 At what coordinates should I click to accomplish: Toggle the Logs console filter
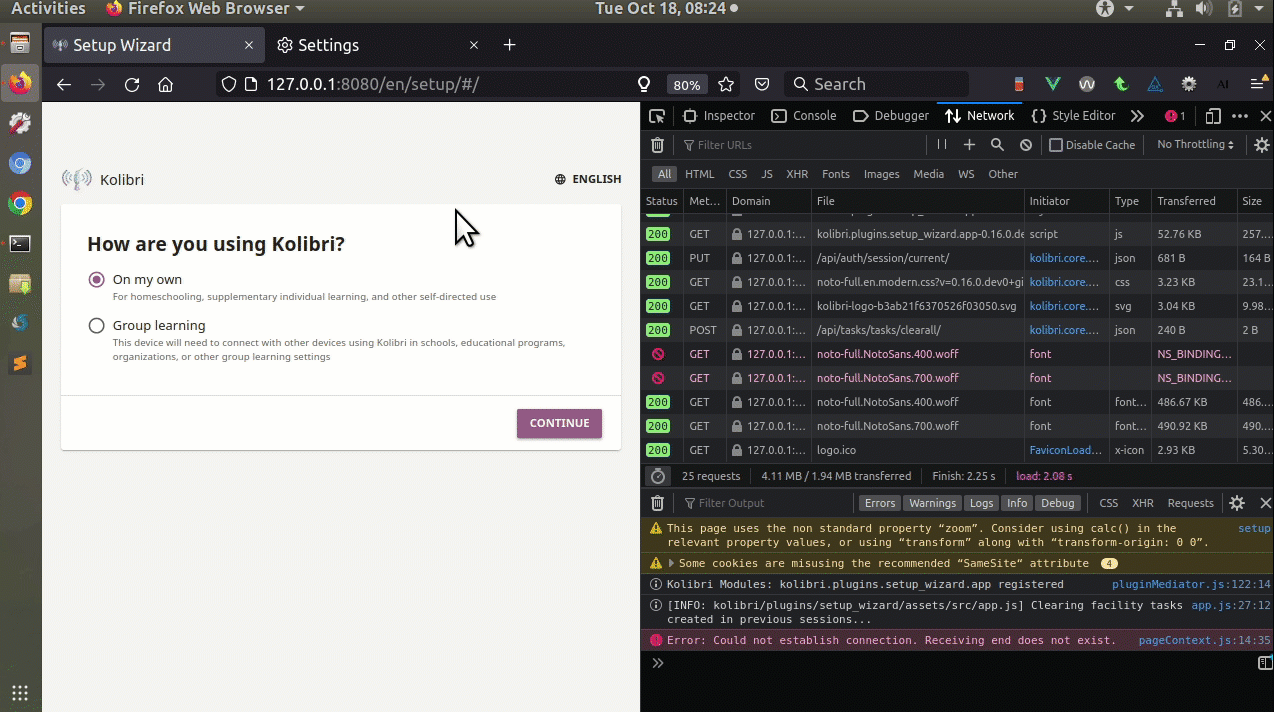982,503
